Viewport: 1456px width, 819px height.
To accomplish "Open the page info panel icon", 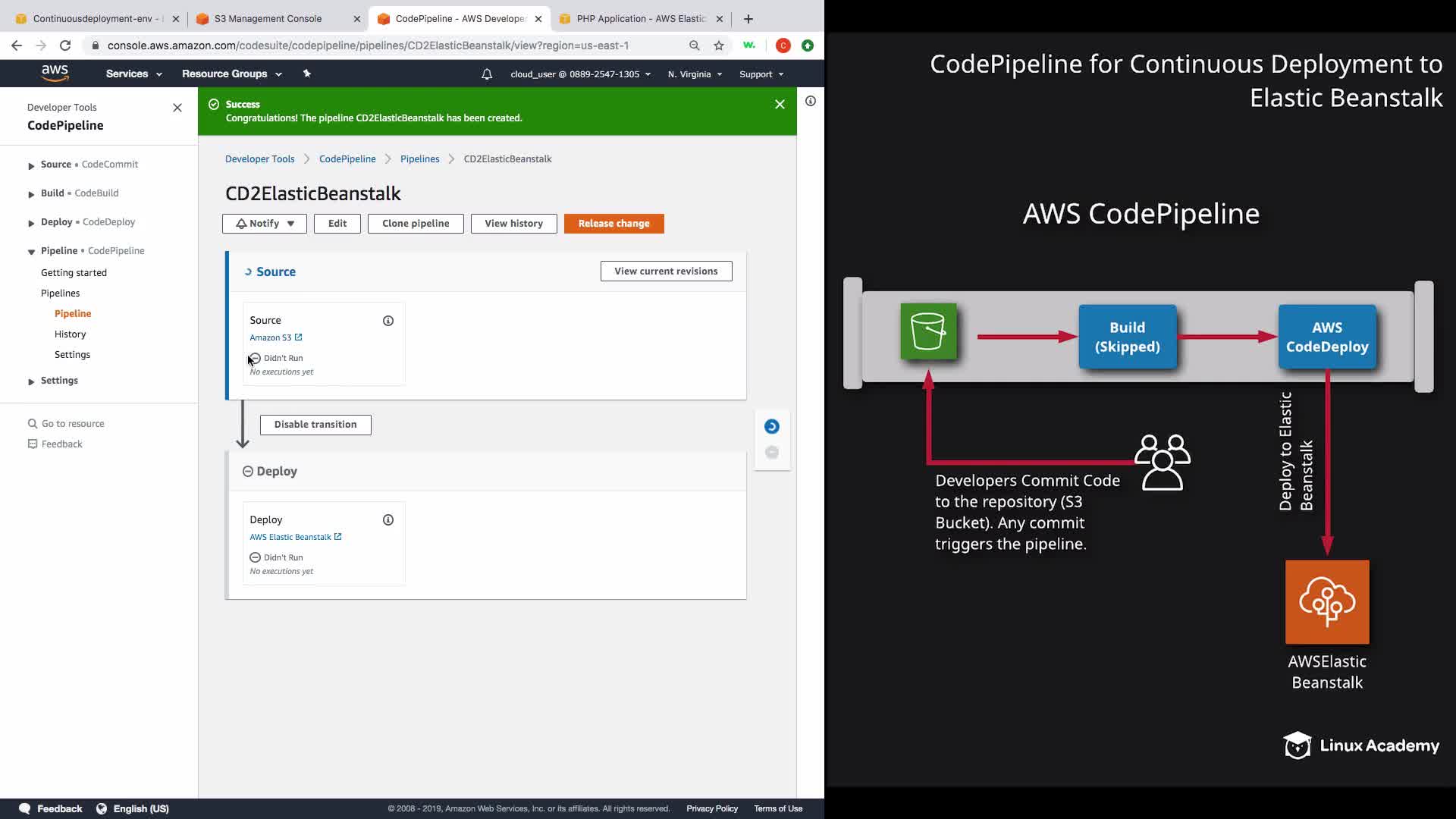I will click(x=810, y=101).
